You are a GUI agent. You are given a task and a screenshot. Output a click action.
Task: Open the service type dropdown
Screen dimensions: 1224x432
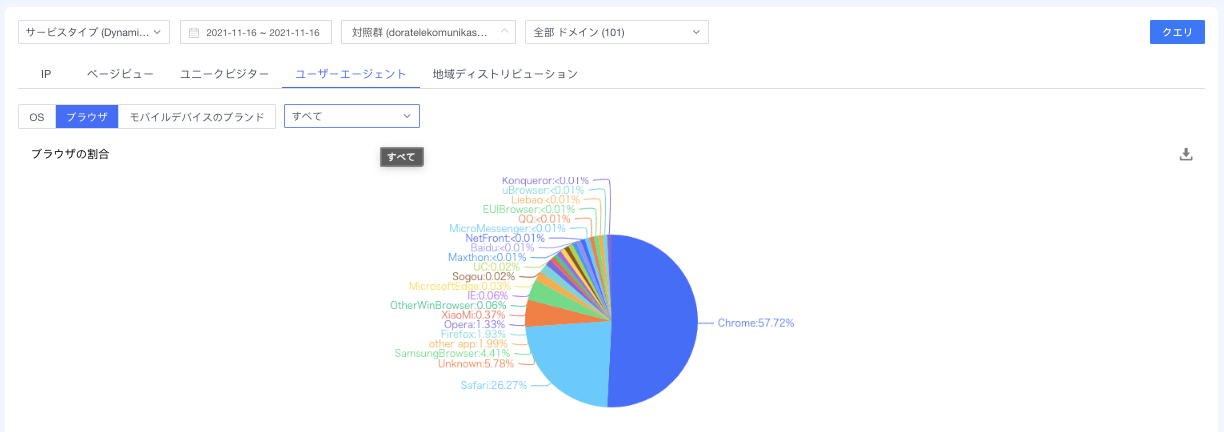pyautogui.click(x=94, y=32)
